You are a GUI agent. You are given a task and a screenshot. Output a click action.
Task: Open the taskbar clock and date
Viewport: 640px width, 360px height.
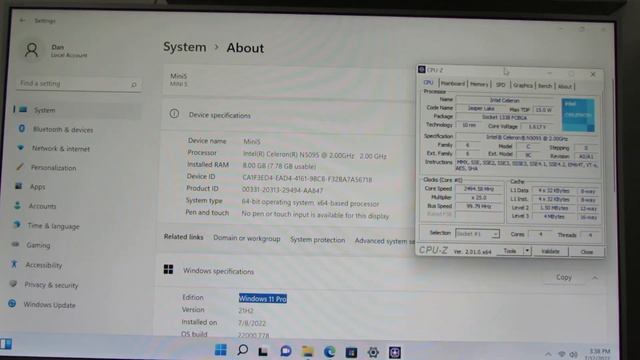point(599,354)
